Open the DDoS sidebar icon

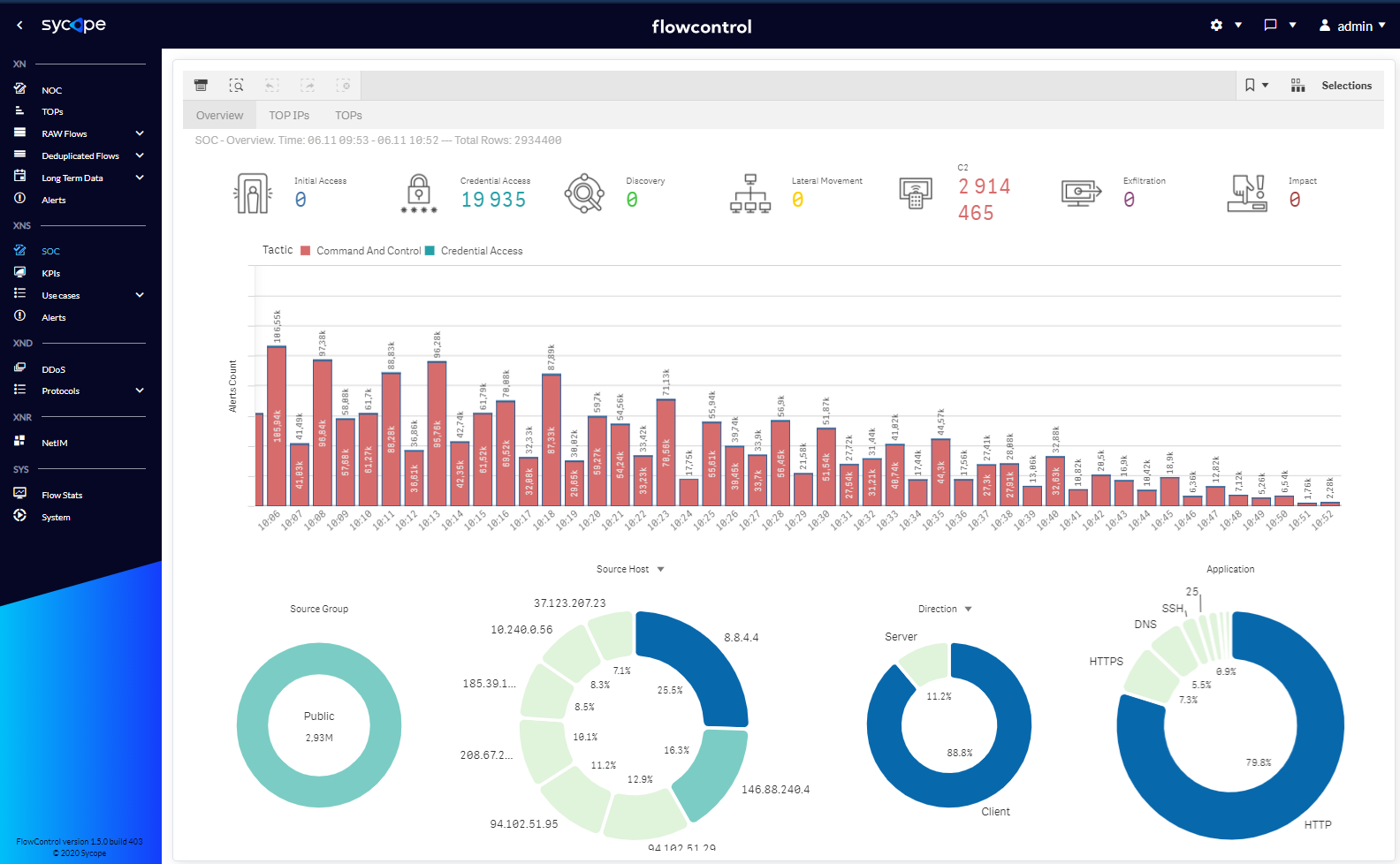pyautogui.click(x=19, y=368)
